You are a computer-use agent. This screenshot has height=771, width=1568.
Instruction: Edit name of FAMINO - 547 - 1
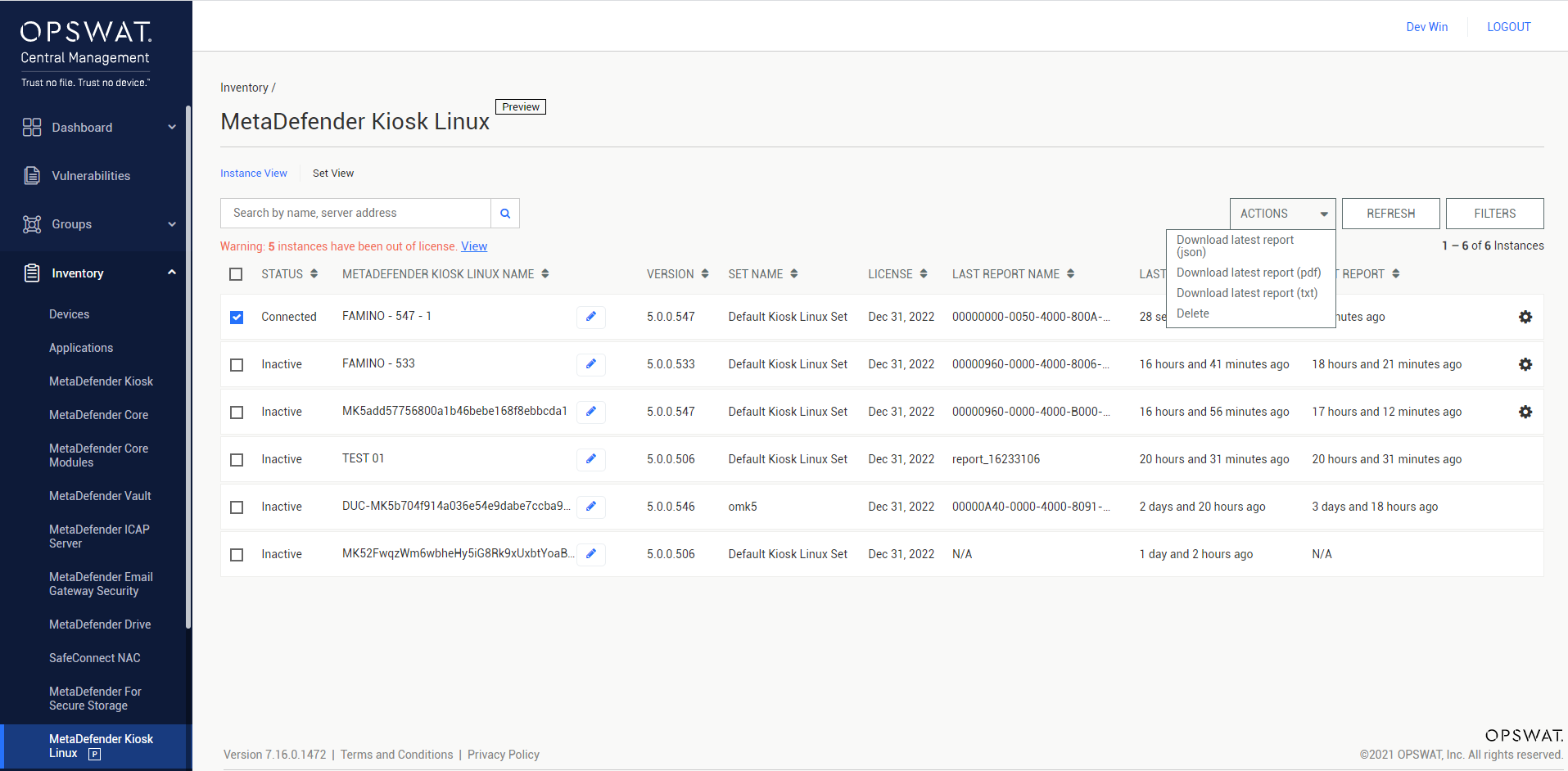point(591,317)
